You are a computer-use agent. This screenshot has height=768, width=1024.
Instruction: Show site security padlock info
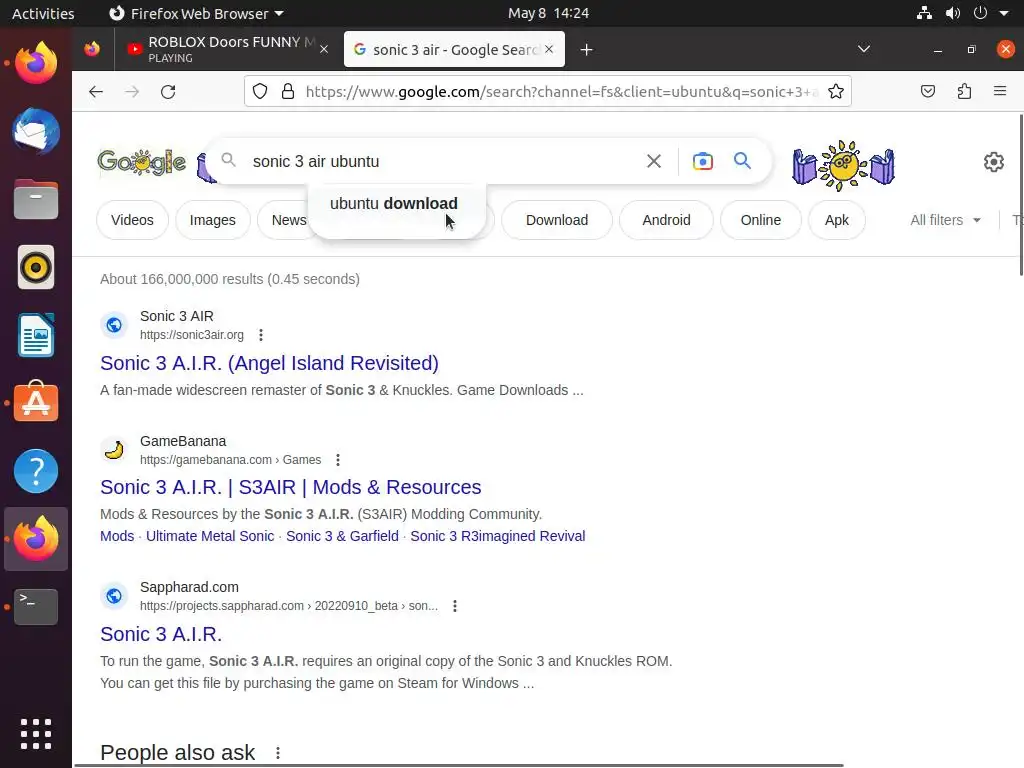click(x=288, y=91)
